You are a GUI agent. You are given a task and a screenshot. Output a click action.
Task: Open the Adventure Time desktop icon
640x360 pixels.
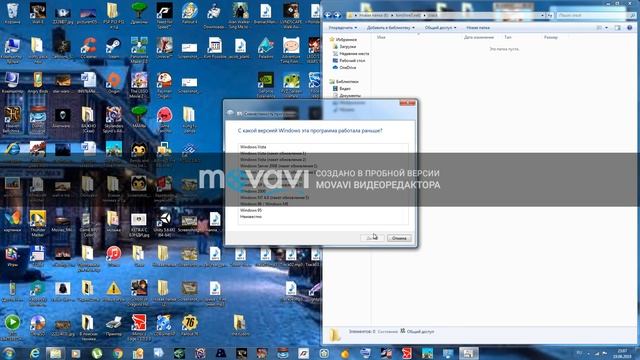(291, 50)
